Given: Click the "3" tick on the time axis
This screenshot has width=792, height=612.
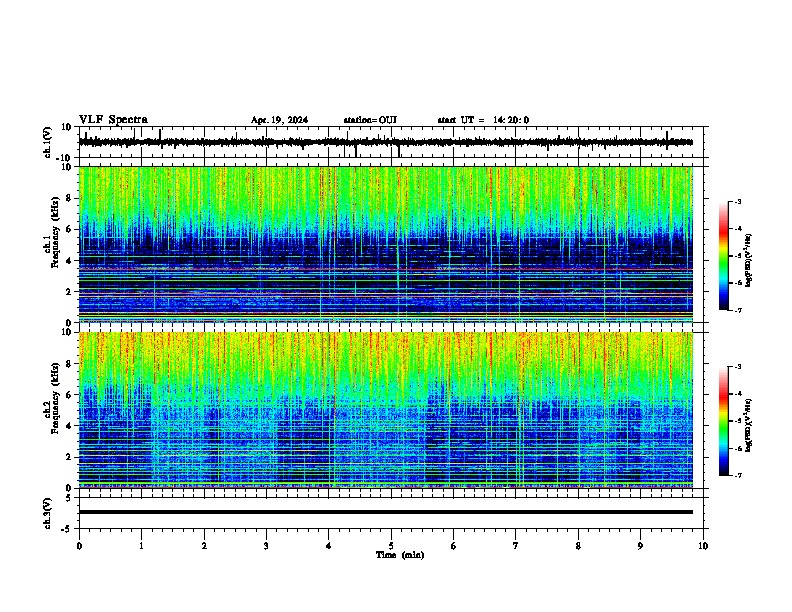Looking at the screenshot, I should pos(266,546).
